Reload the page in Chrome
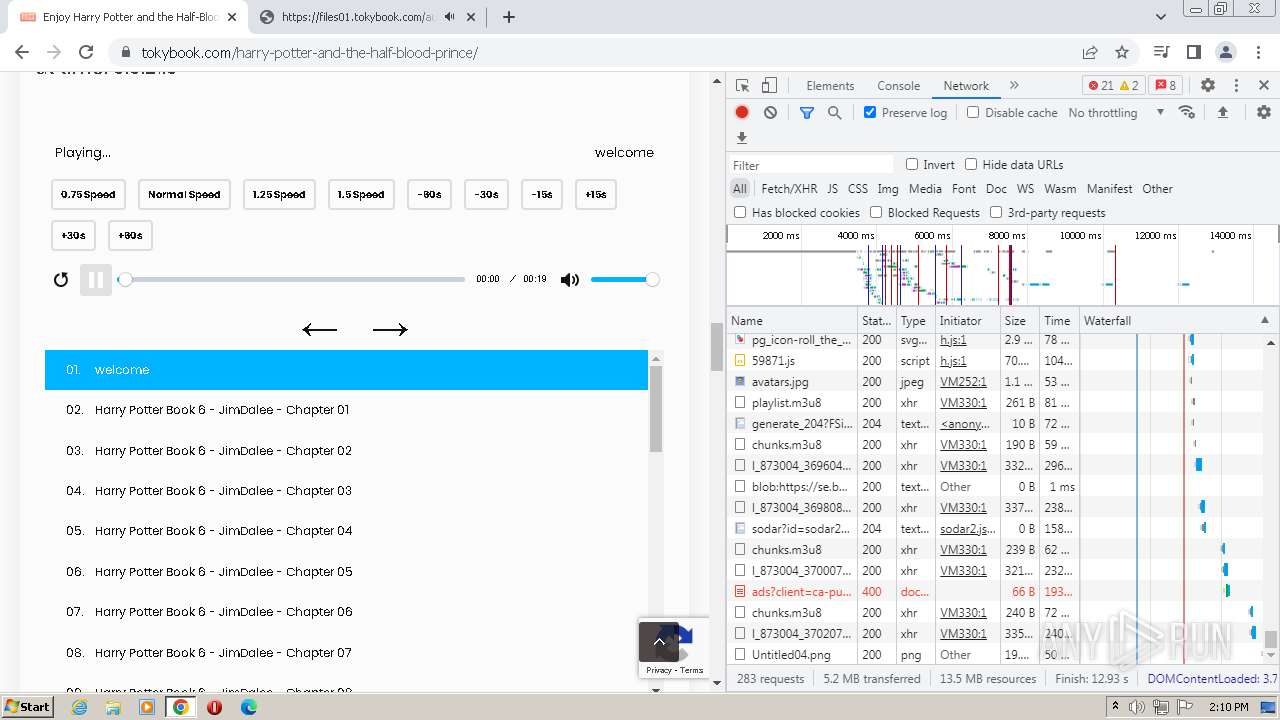The height and width of the screenshot is (720, 1280). coord(86,52)
